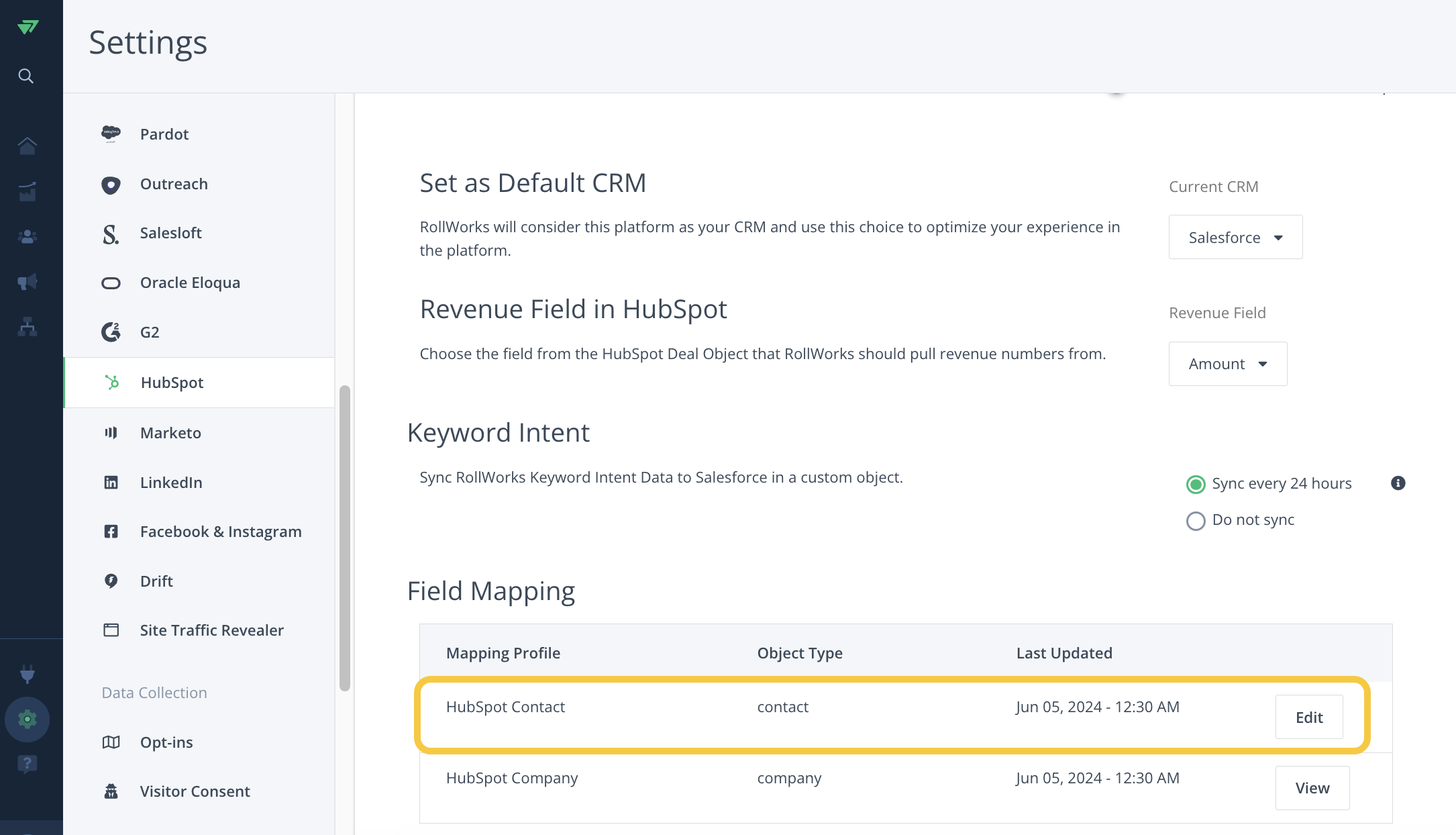Click the RollWorks logo icon
This screenshot has height=835, width=1456.
28,27
